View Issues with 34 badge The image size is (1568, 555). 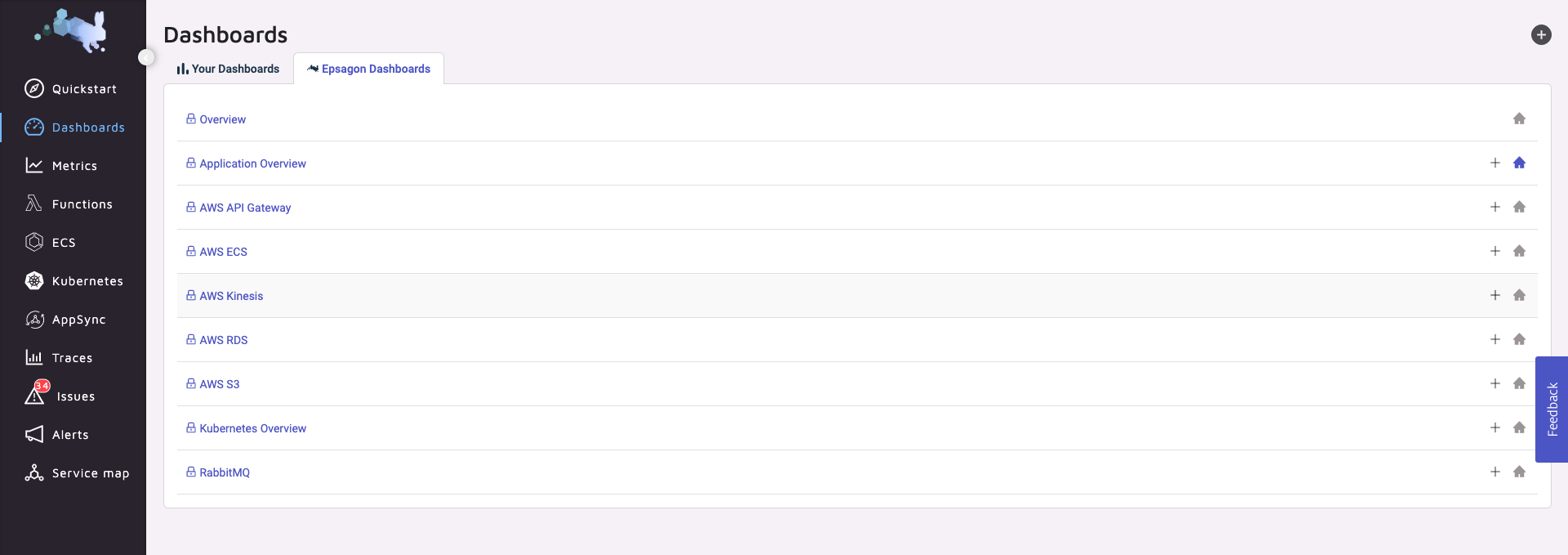pos(61,395)
